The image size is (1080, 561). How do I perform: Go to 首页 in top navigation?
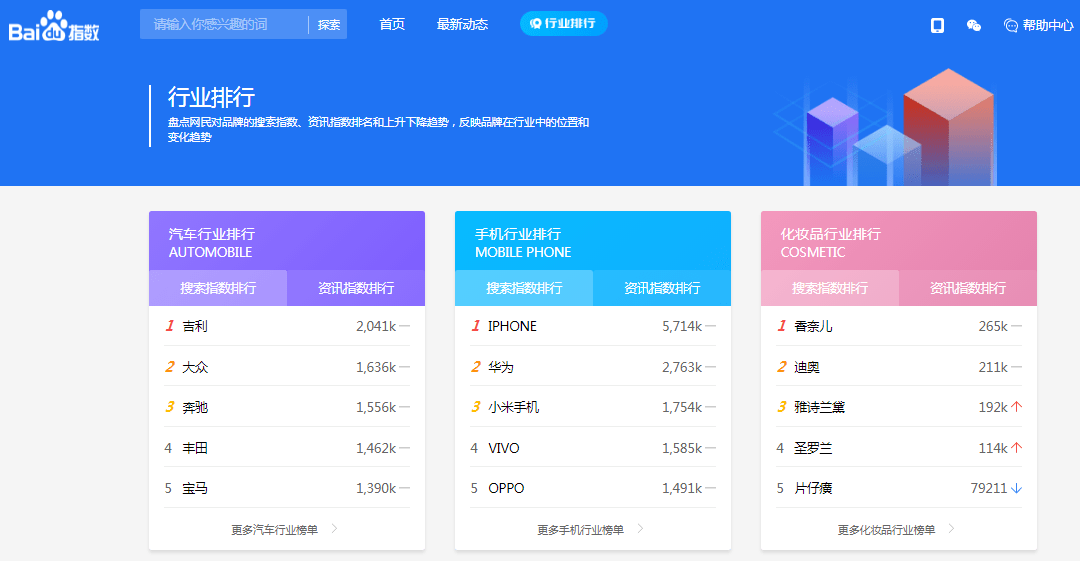pos(392,24)
